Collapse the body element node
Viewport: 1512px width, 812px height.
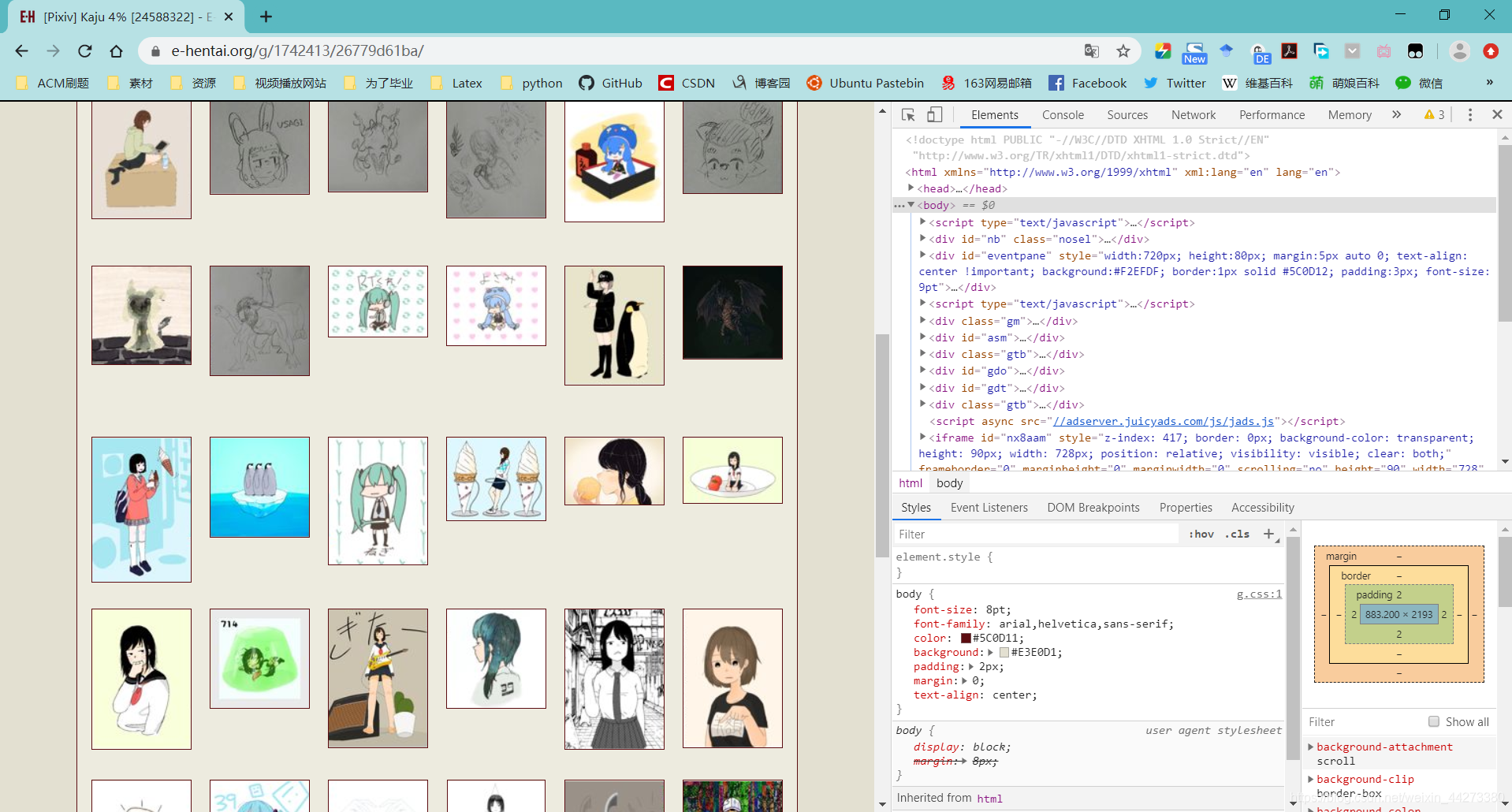click(911, 205)
